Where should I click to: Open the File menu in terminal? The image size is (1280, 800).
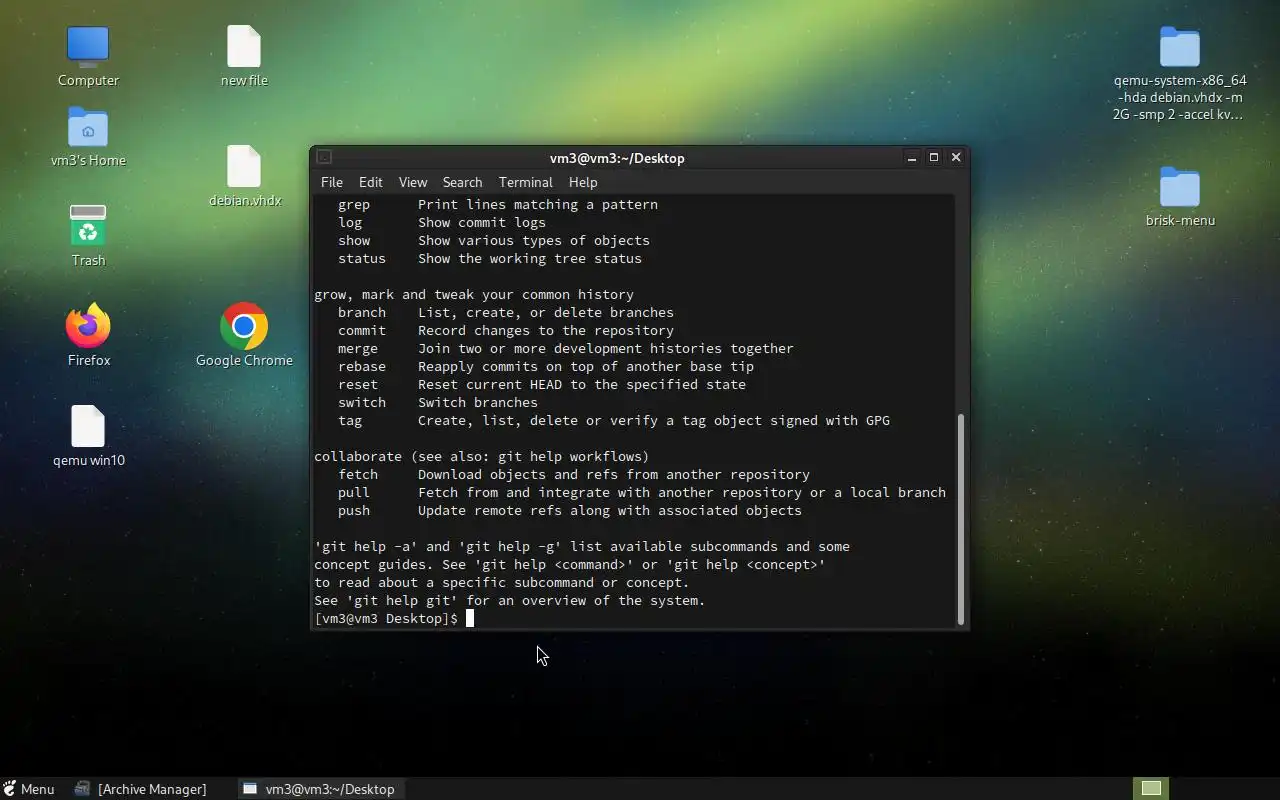(x=332, y=182)
